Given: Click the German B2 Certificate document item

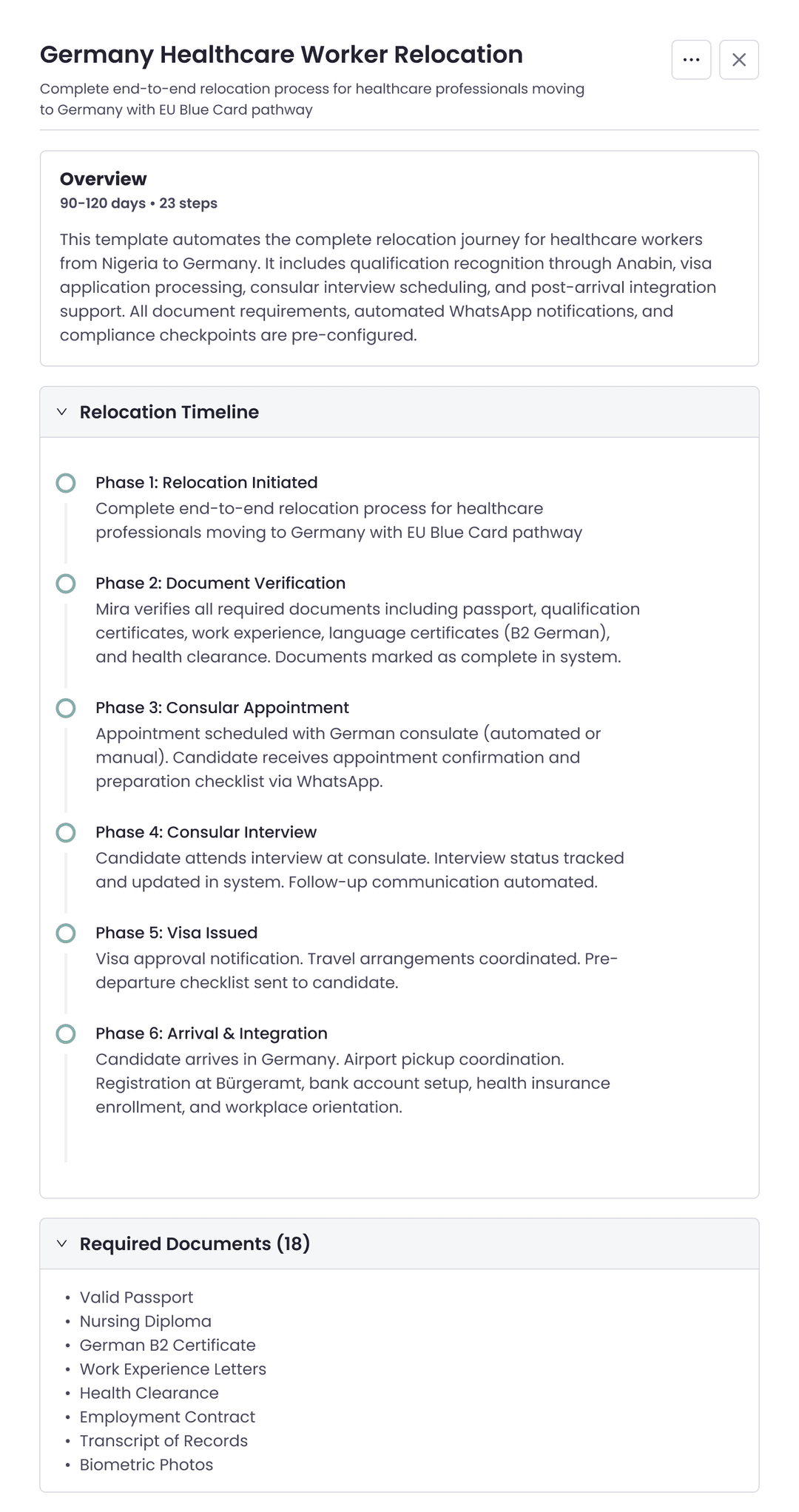Looking at the screenshot, I should 167,1345.
